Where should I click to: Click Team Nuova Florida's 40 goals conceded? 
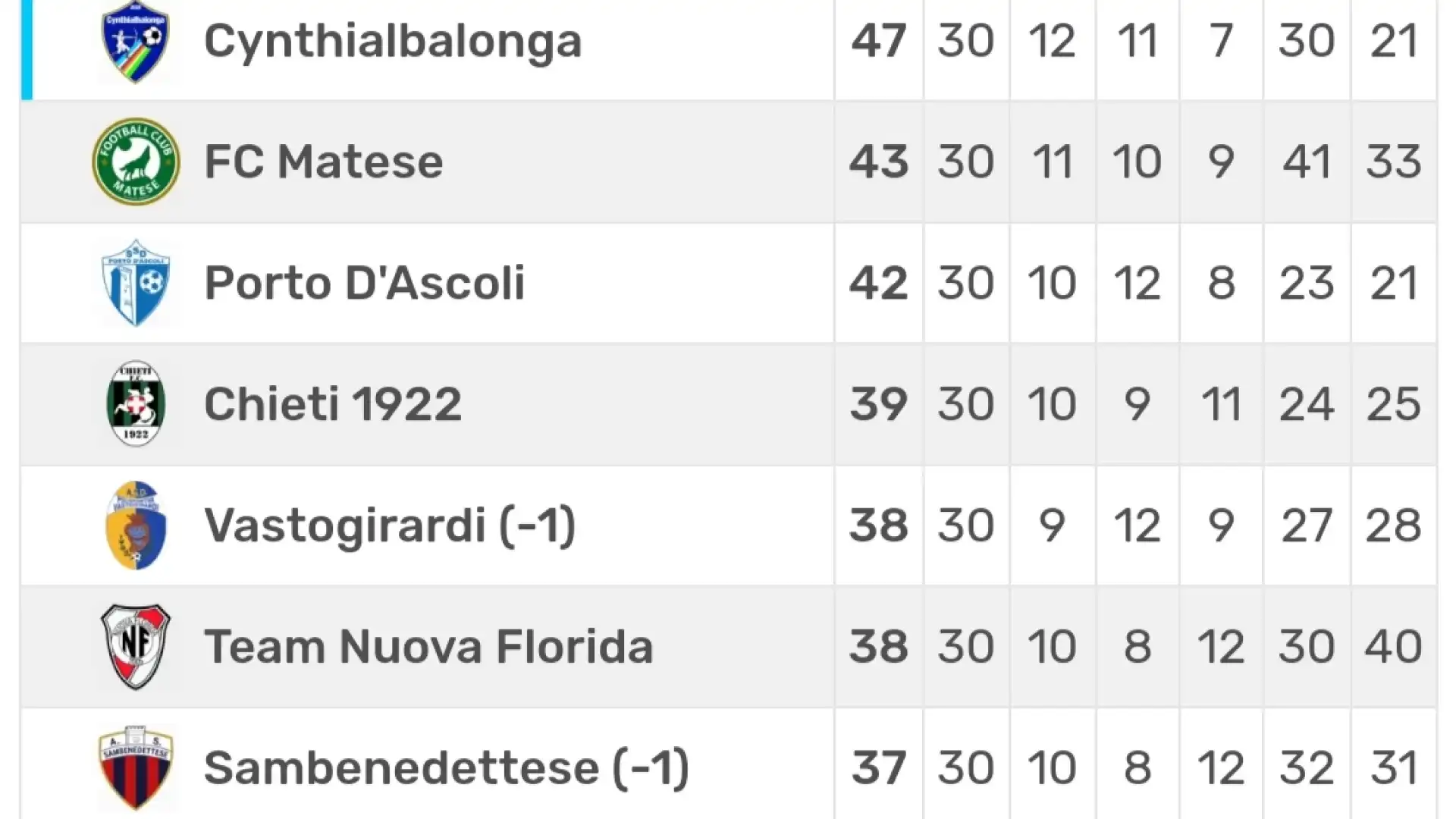tap(1393, 646)
